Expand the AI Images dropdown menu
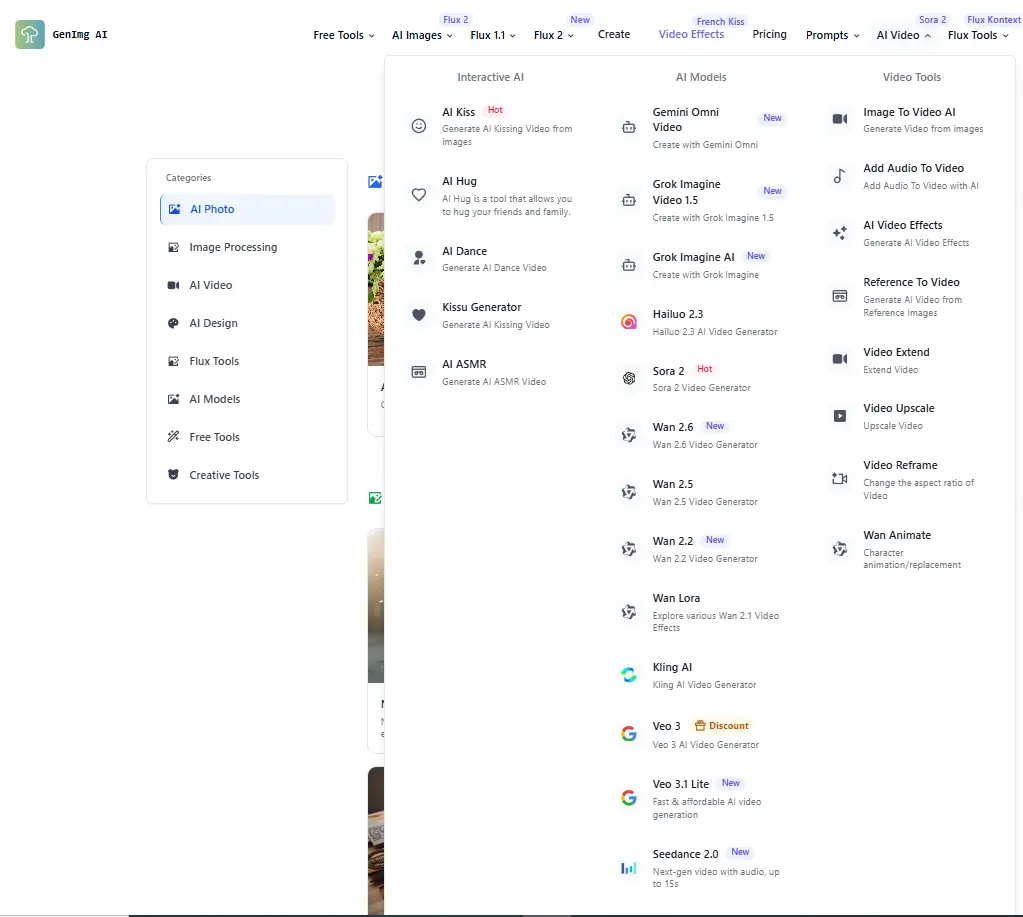Viewport: 1023px width, 917px height. tap(422, 35)
